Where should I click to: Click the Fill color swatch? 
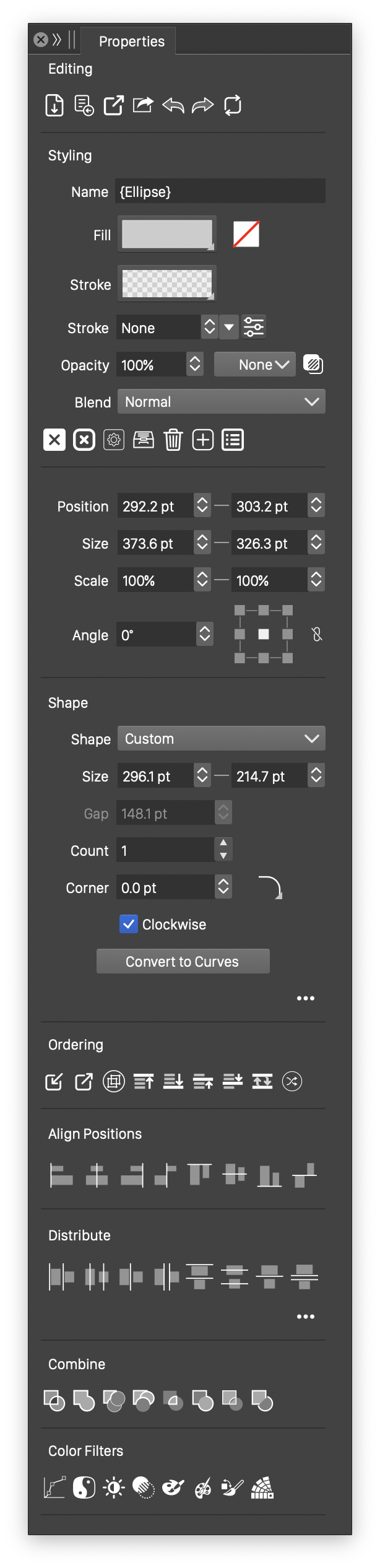point(166,234)
